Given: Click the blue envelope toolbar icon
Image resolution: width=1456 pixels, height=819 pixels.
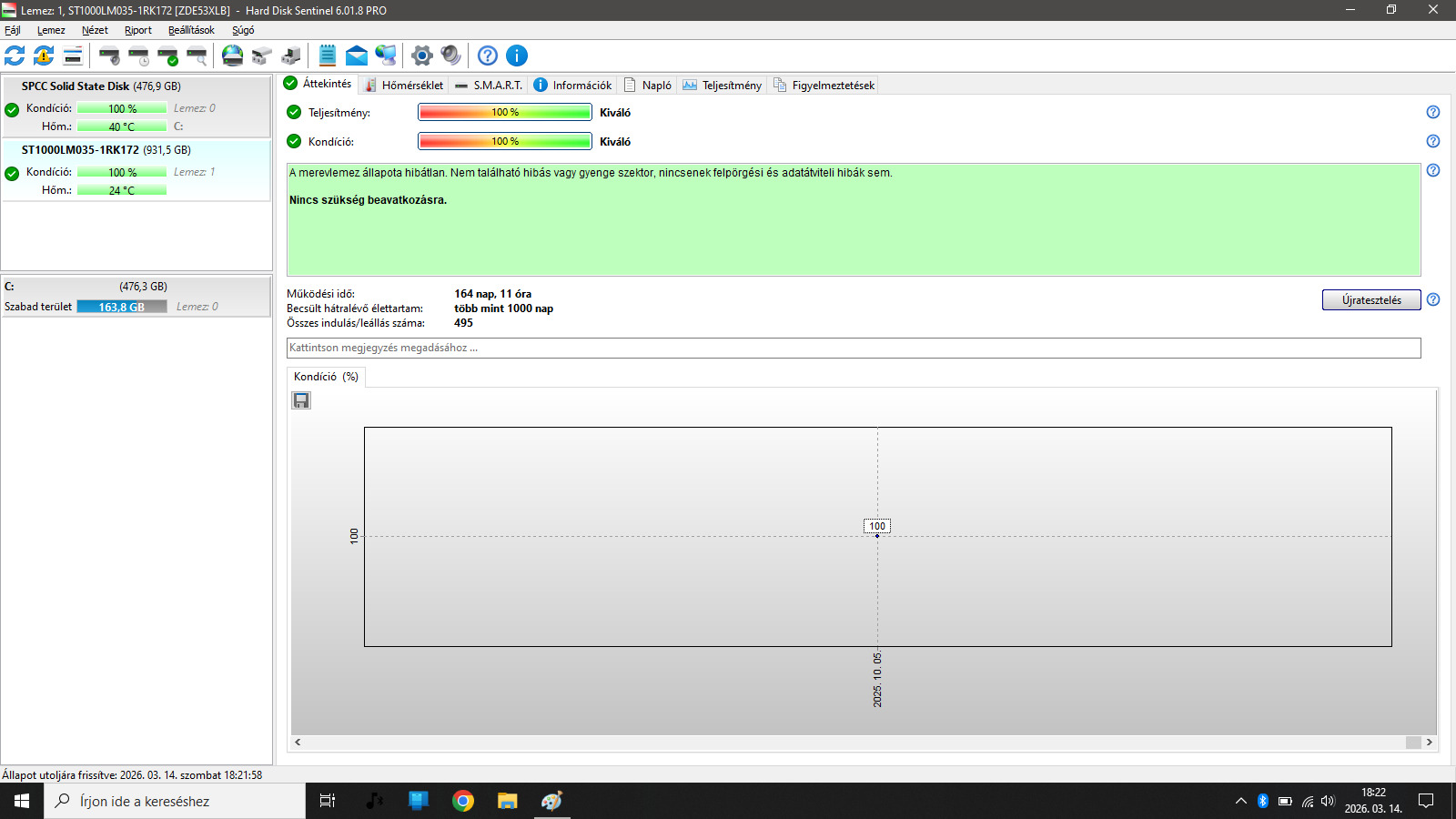Looking at the screenshot, I should pyautogui.click(x=357, y=56).
